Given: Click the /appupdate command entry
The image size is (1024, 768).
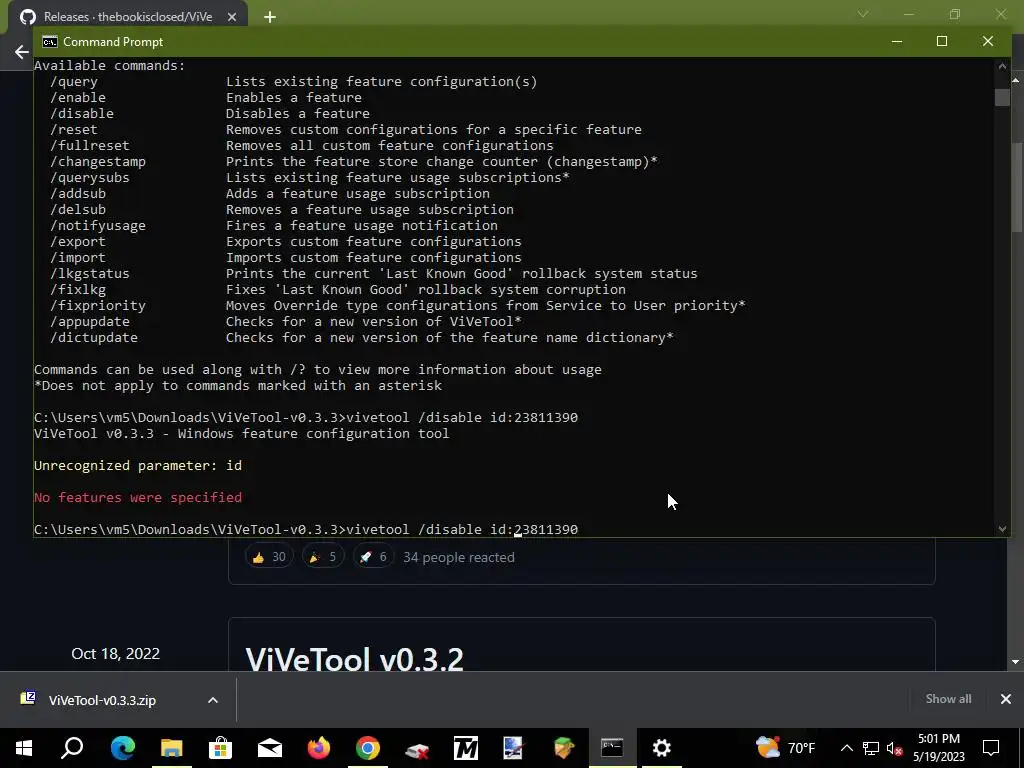Looking at the screenshot, I should [90, 321].
